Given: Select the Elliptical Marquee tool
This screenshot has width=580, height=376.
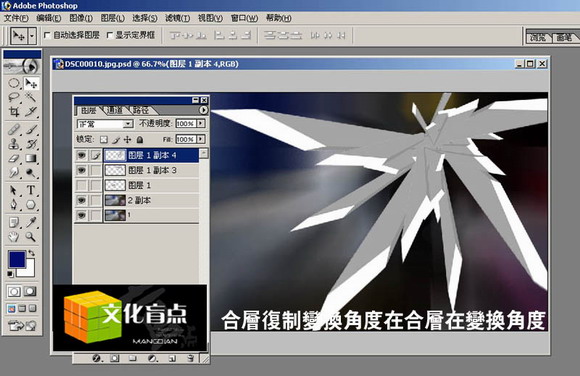Looking at the screenshot, I should (x=14, y=83).
